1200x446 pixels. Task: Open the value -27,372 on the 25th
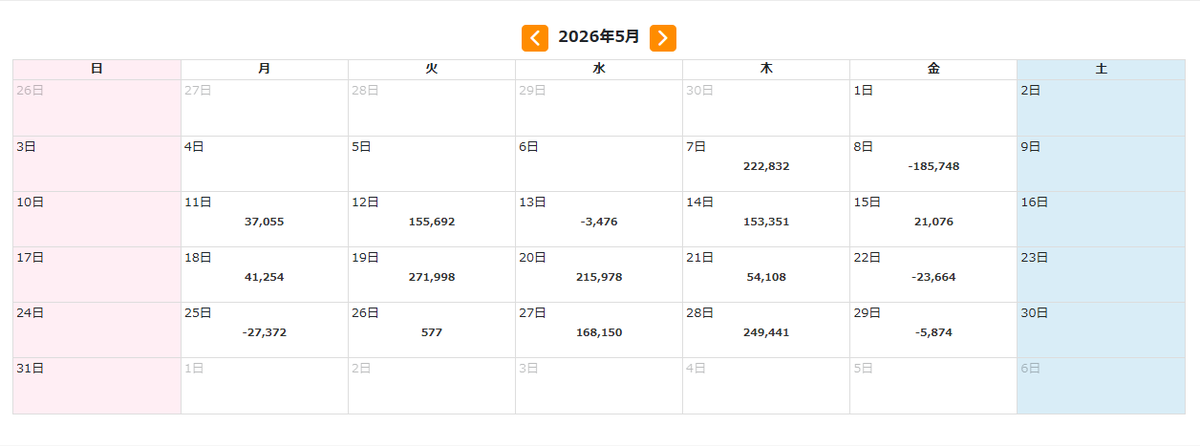(264, 332)
